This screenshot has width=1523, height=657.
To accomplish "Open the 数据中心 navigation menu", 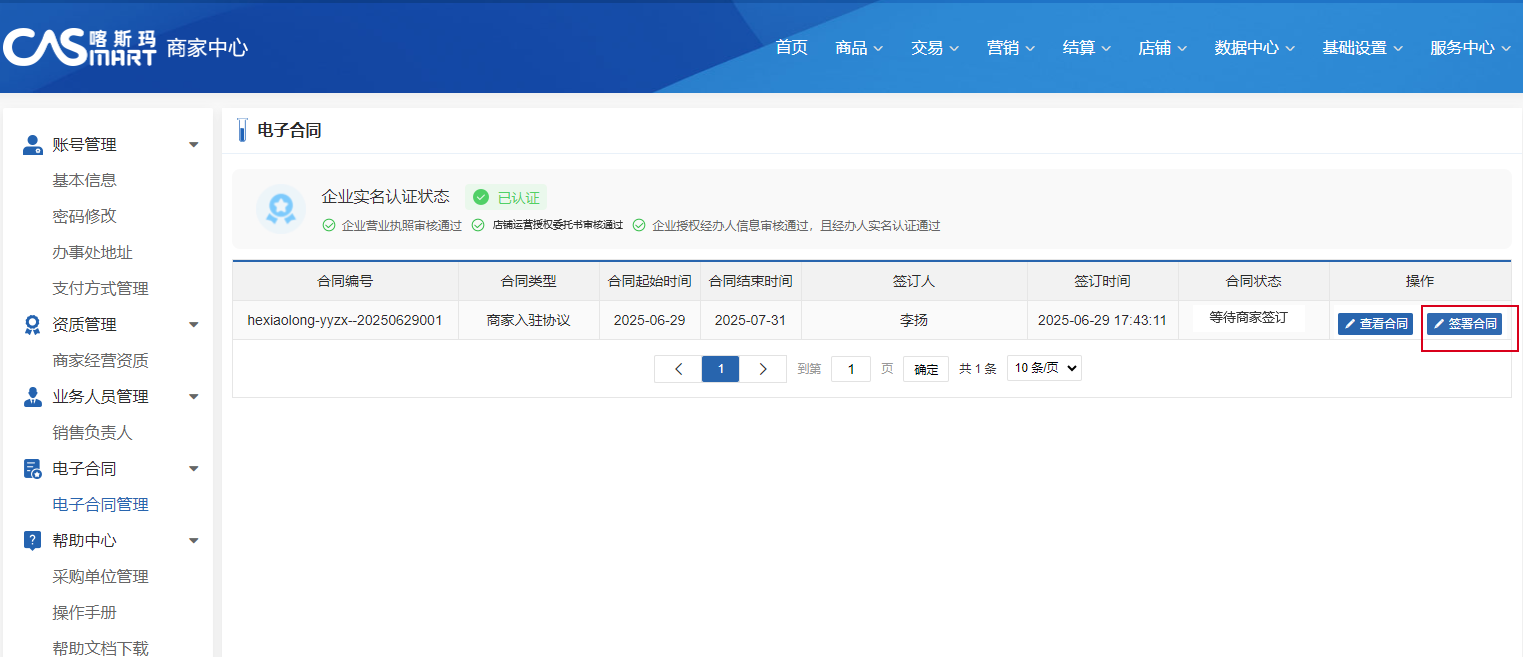I will pos(1254,48).
